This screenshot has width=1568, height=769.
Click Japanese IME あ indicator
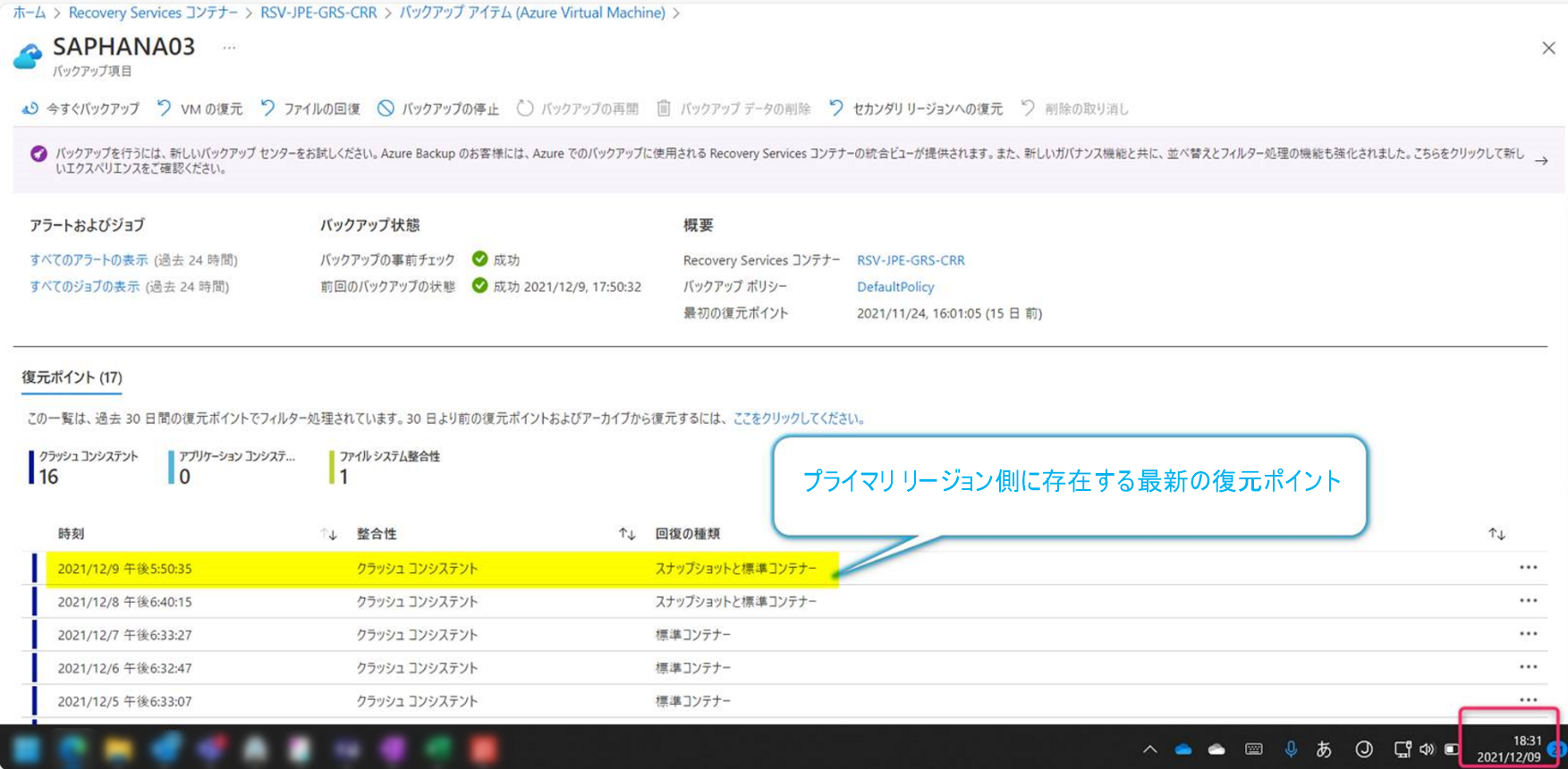[x=1324, y=749]
